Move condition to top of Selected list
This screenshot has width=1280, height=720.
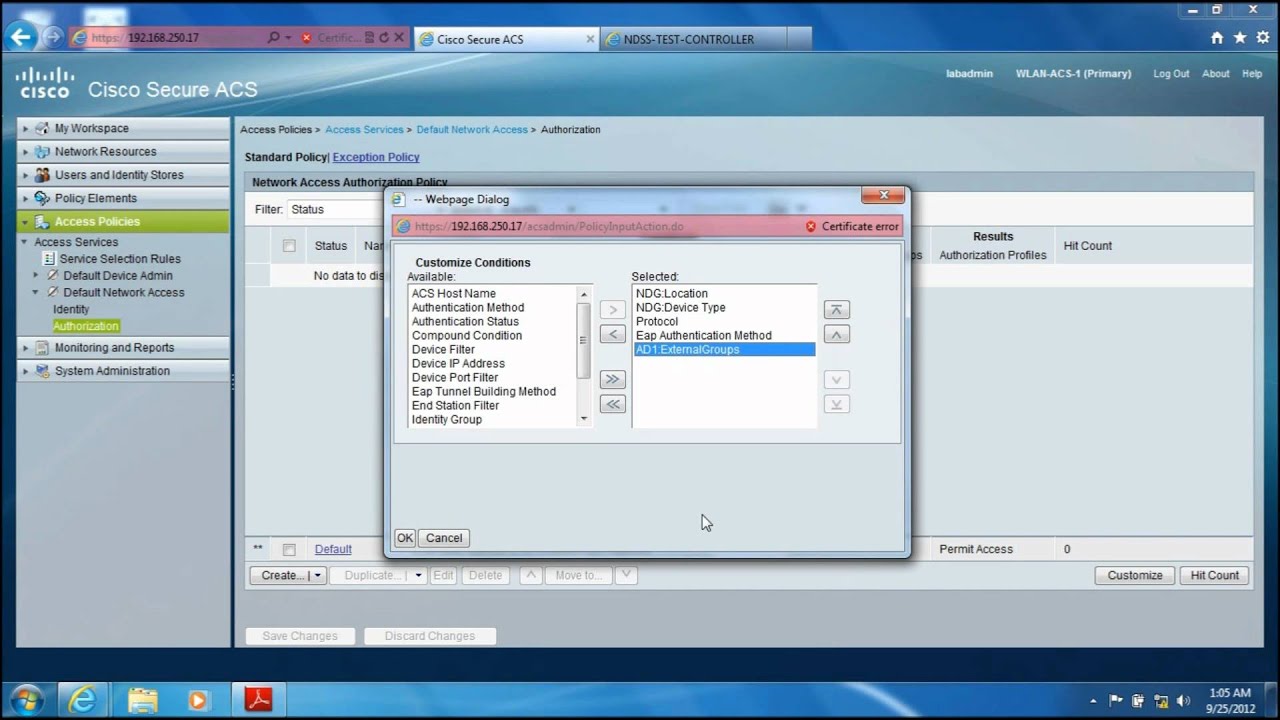(837, 310)
